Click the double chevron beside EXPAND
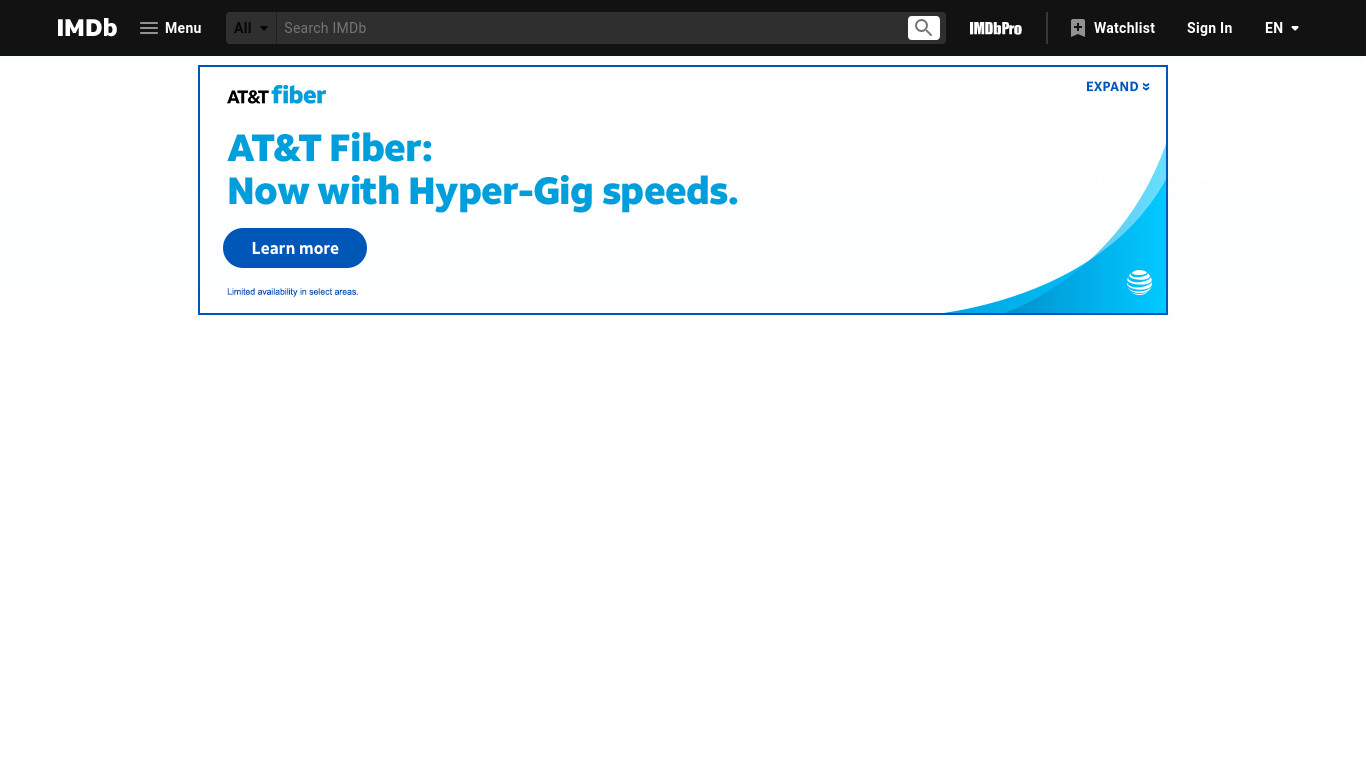This screenshot has width=1366, height=768. [x=1146, y=87]
